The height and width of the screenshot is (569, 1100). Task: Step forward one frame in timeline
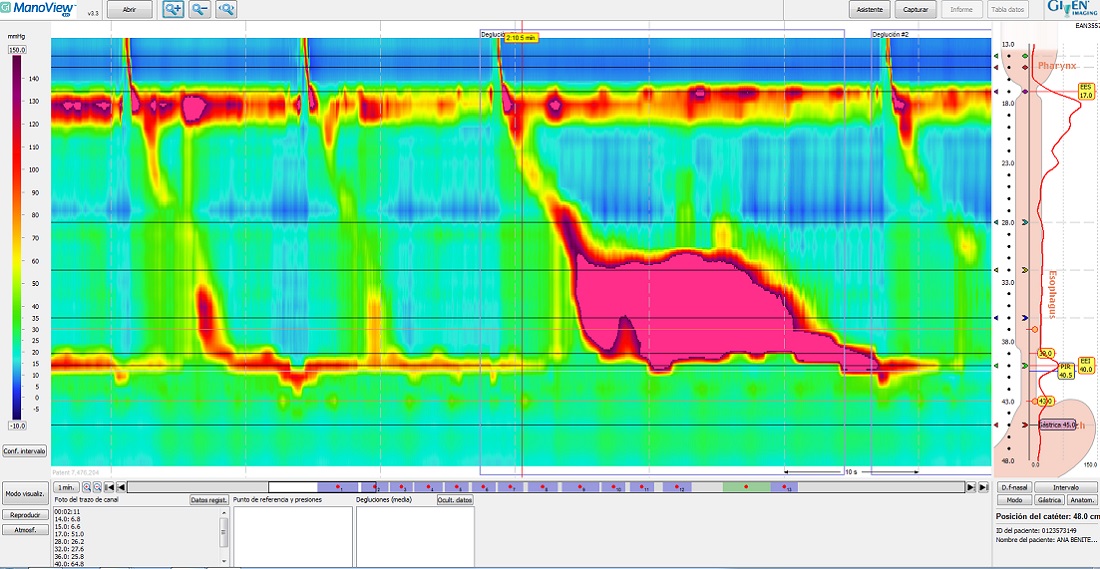pos(971,487)
